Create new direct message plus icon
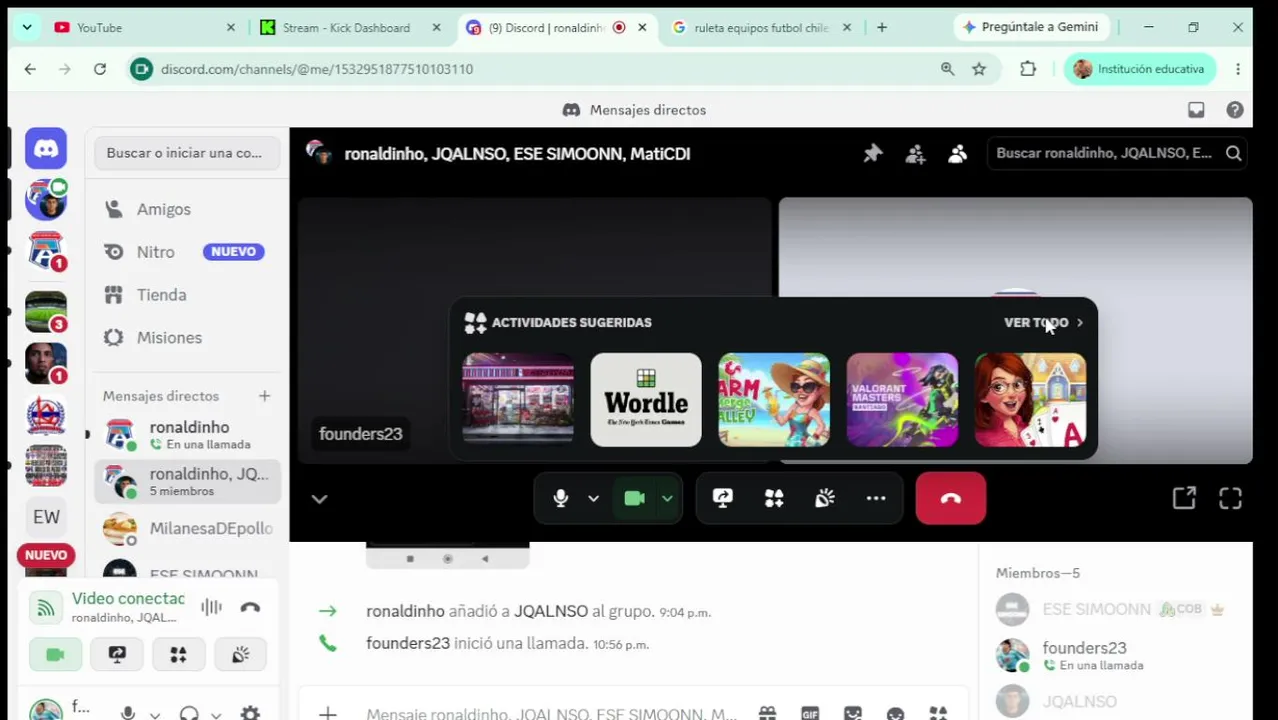Viewport: 1278px width, 720px height. pos(264,396)
